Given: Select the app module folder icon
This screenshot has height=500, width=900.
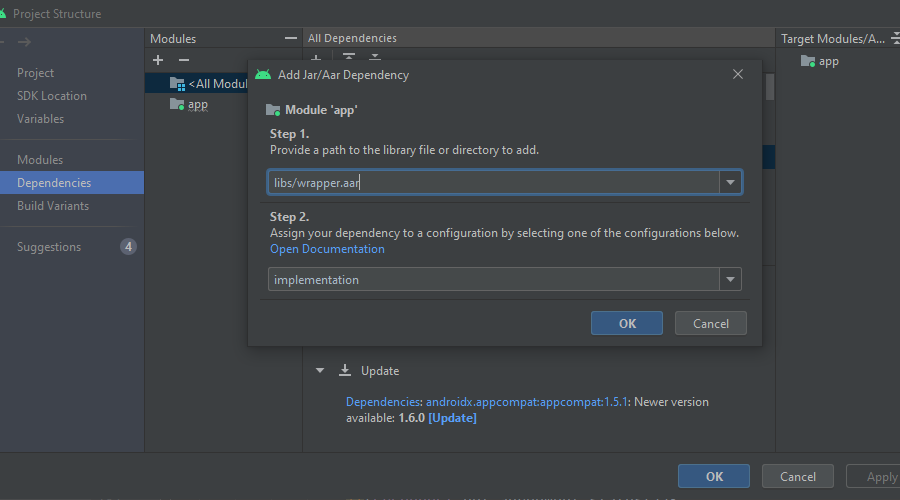Looking at the screenshot, I should coord(177,104).
